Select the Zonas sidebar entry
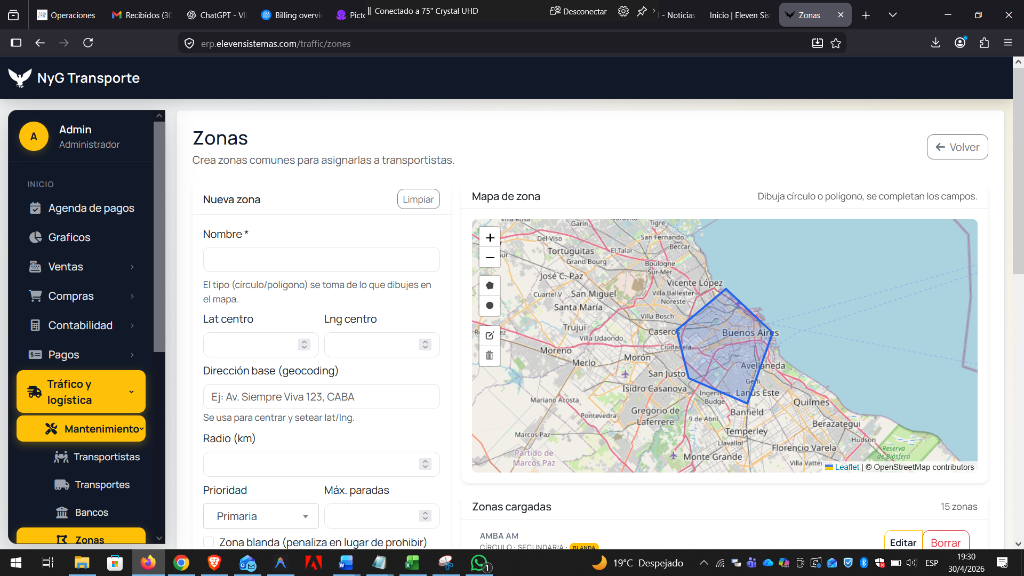 tap(81, 537)
